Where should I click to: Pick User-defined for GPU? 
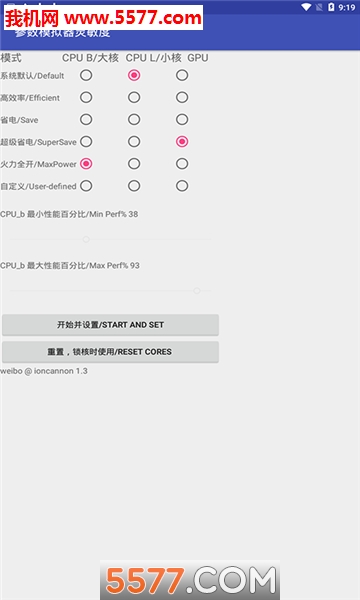pos(182,186)
